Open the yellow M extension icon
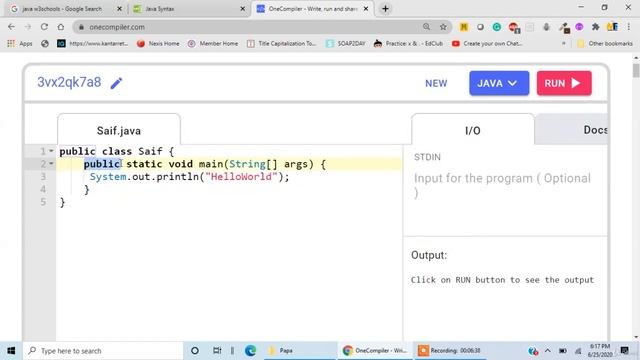640x360 pixels. (x=464, y=27)
